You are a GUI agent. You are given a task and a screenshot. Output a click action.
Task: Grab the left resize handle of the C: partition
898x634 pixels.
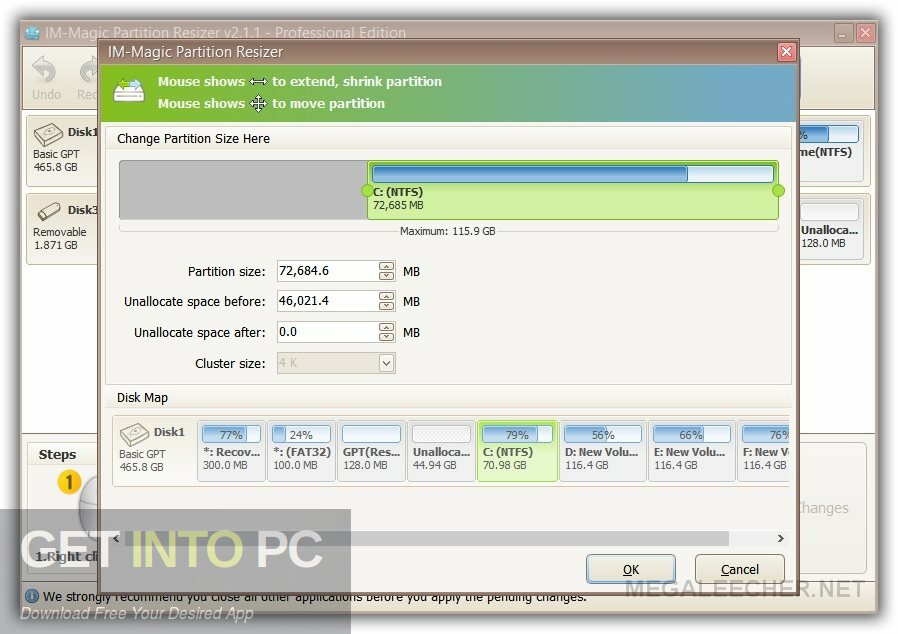(367, 190)
